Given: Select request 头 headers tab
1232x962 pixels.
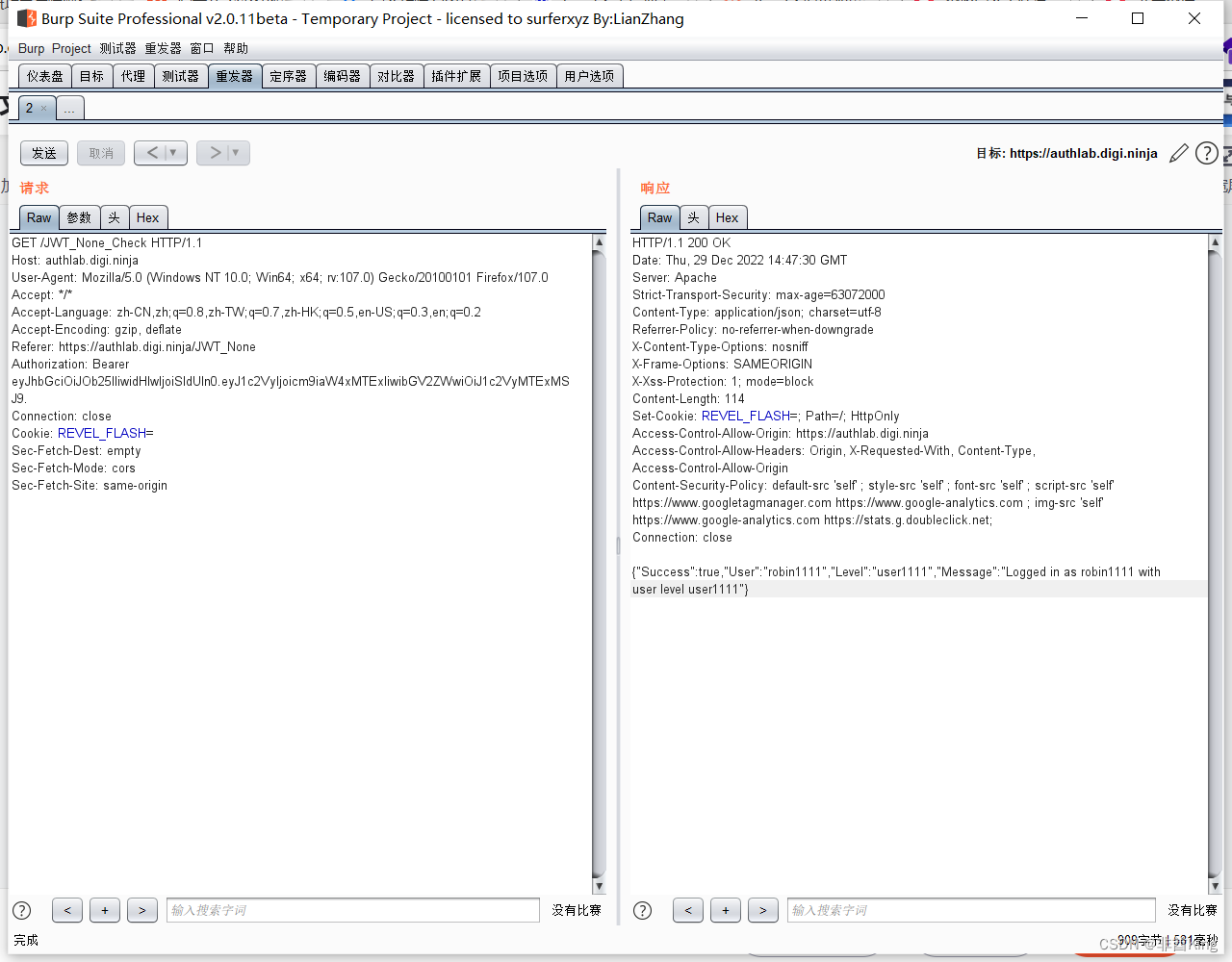Looking at the screenshot, I should (115, 218).
